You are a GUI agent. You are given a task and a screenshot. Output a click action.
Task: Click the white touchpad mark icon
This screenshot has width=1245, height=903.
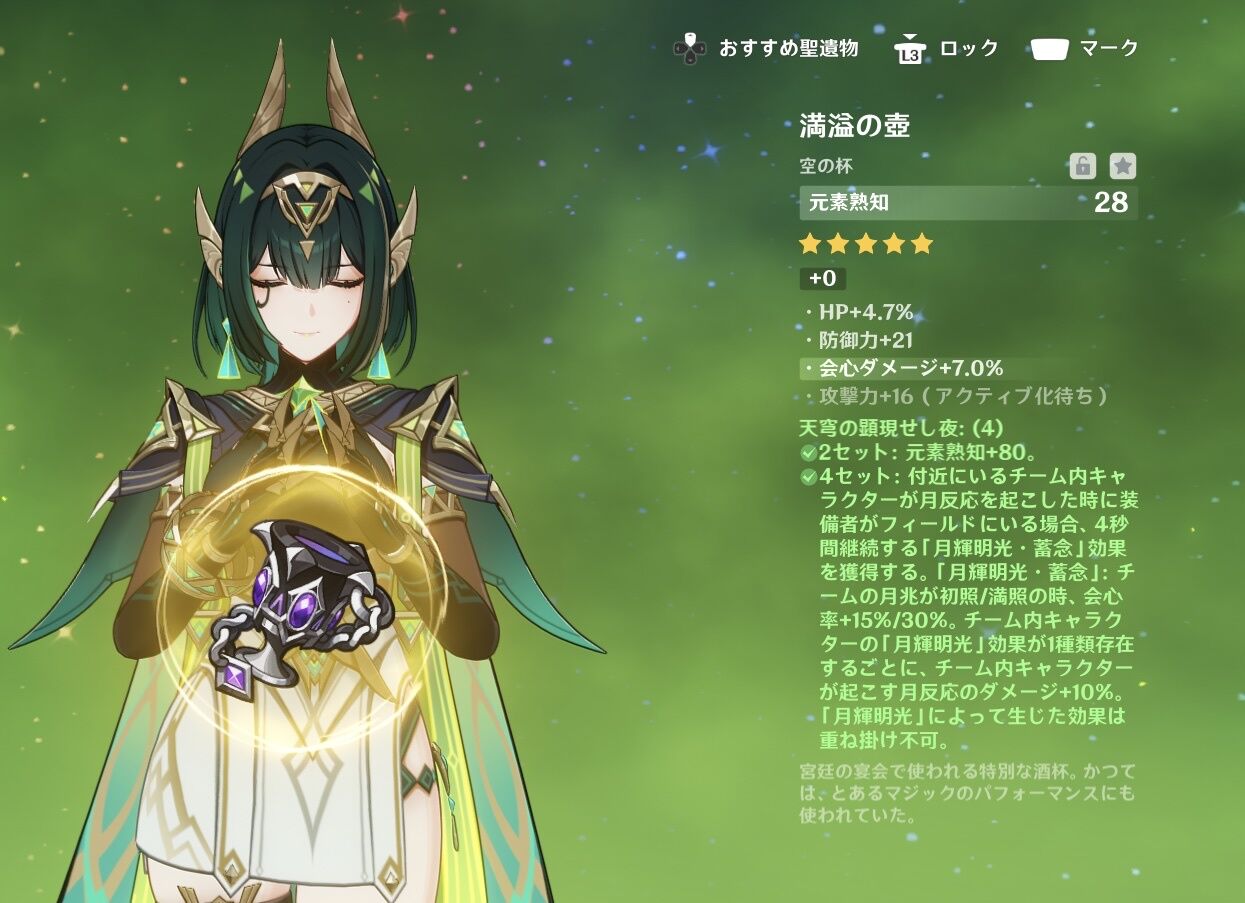[1049, 48]
